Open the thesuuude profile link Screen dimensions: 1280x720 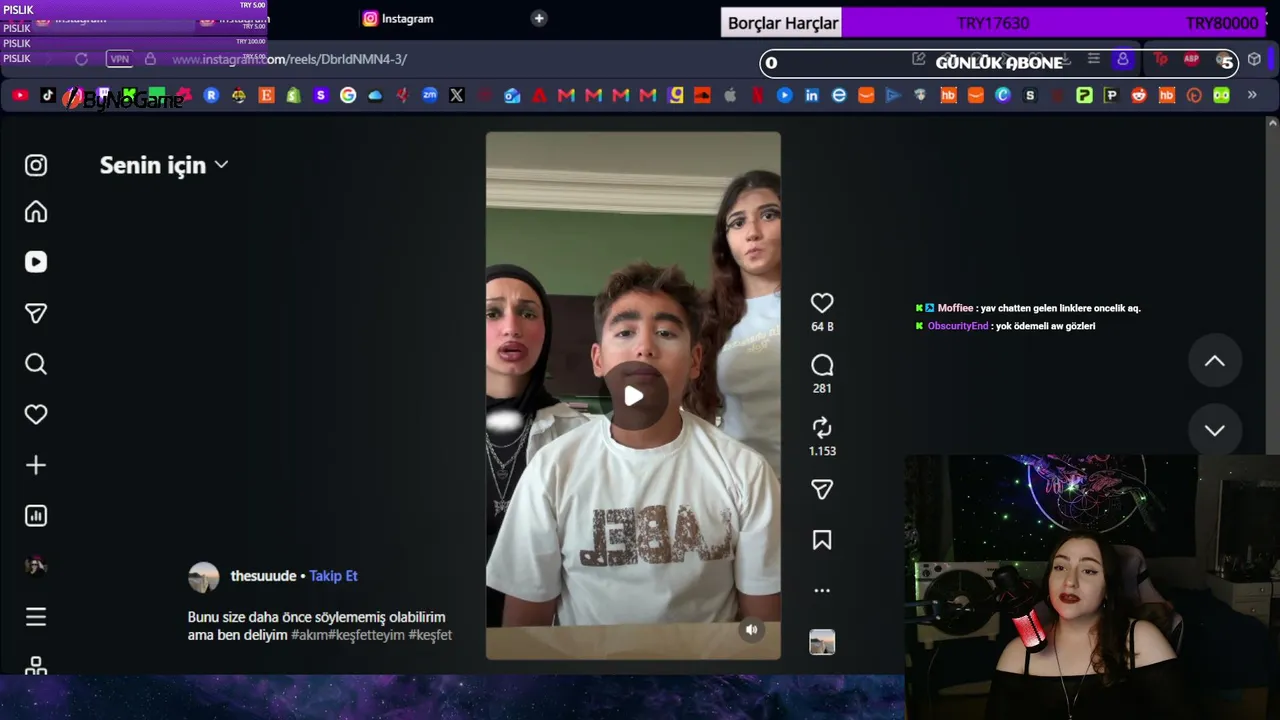263,576
